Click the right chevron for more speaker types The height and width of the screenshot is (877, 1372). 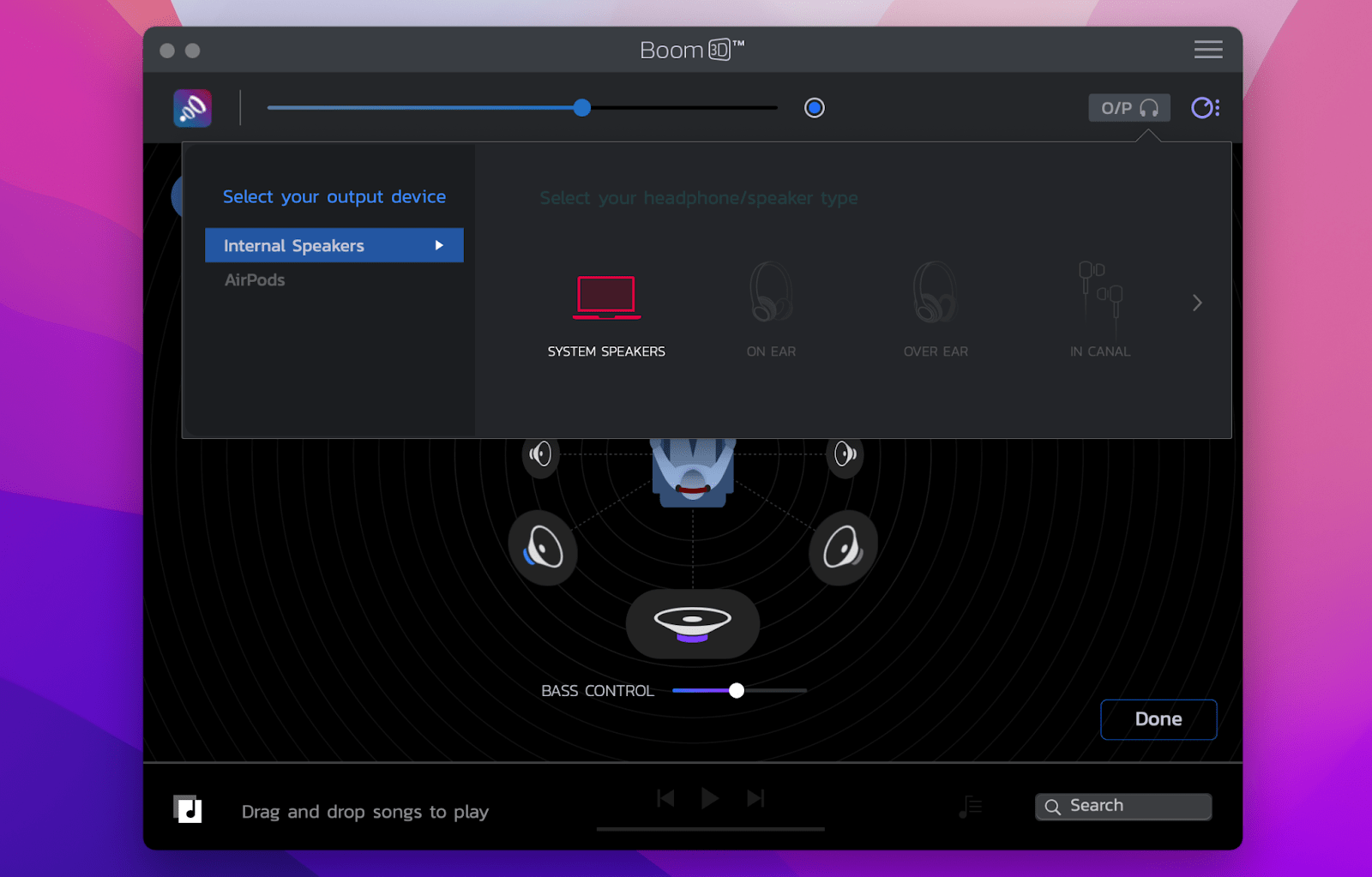[1196, 303]
